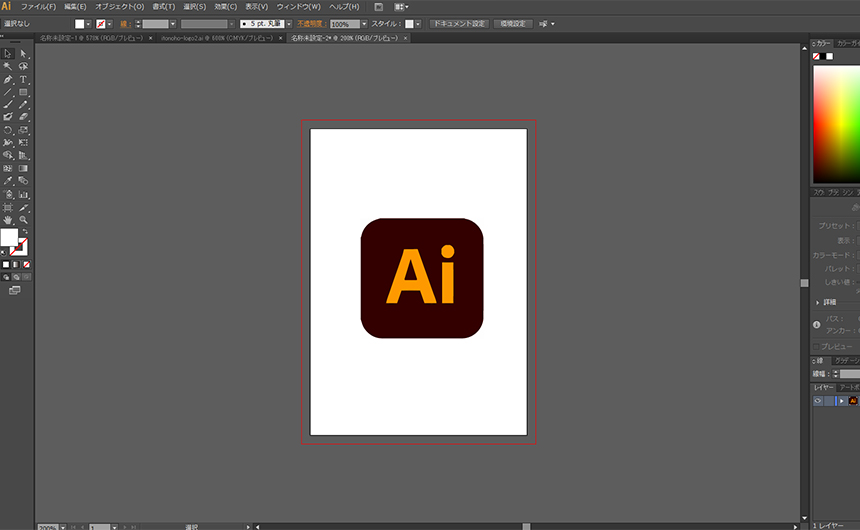Select the Eyedropper tool

click(8, 181)
